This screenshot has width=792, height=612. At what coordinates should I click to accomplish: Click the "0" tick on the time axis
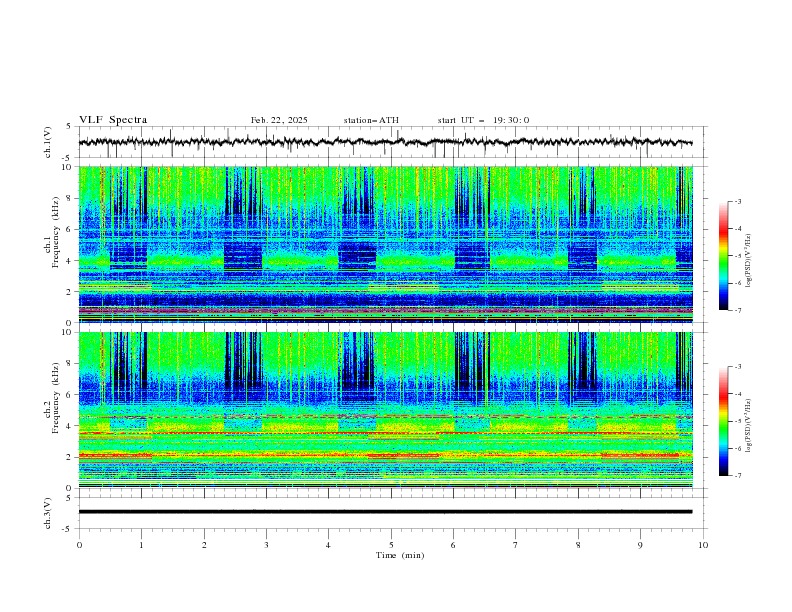79,545
